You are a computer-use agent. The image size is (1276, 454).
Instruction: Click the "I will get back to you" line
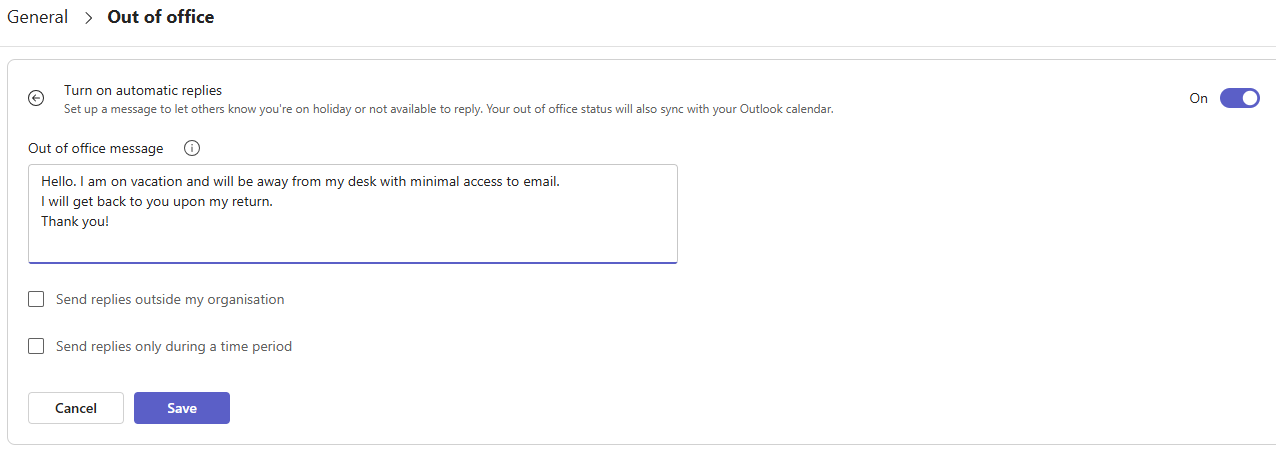tap(157, 201)
